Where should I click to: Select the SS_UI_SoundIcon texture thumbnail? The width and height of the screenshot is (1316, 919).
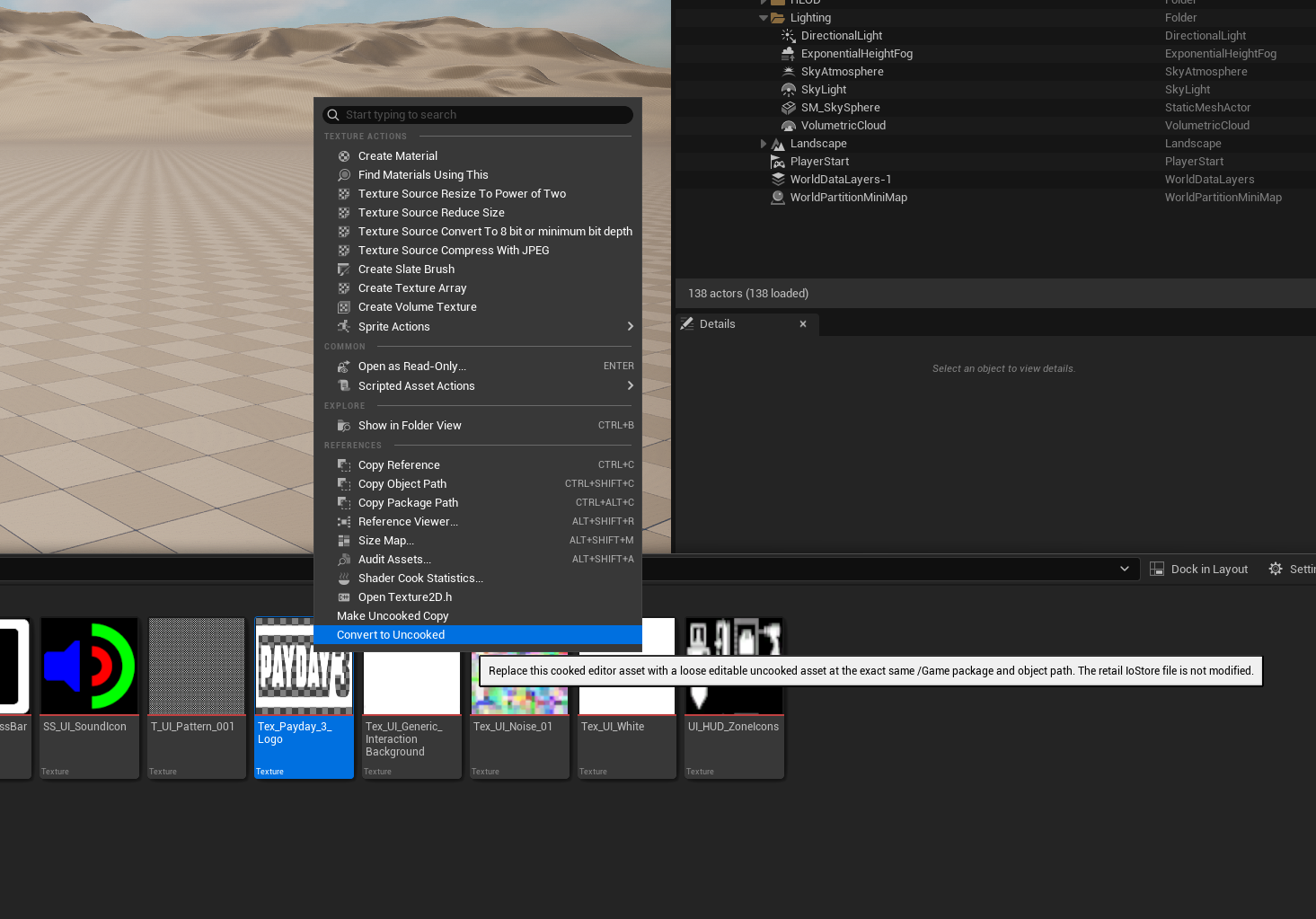pos(88,666)
